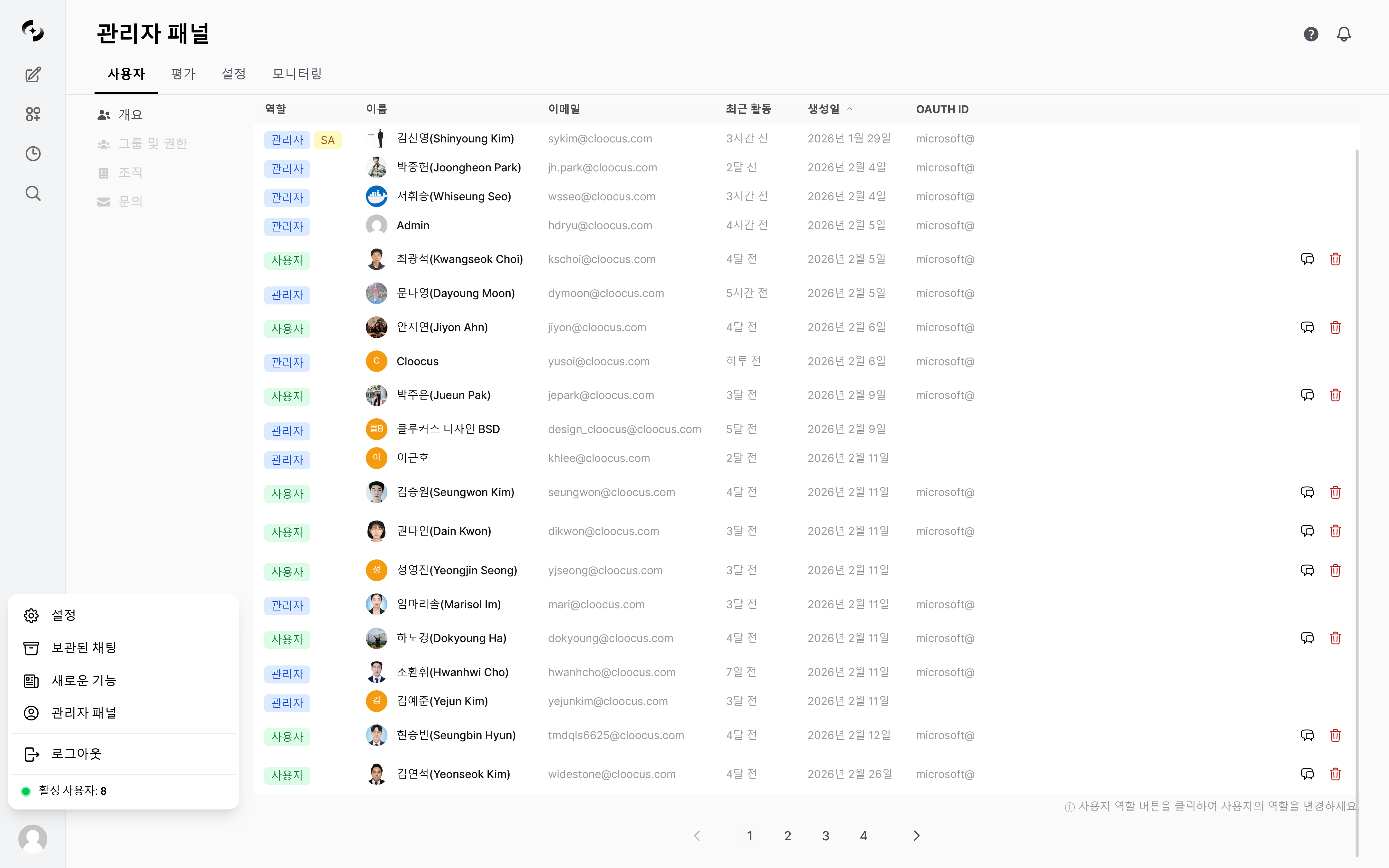Delete user 하도경(Dokyoung Ha)

pos(1336,638)
